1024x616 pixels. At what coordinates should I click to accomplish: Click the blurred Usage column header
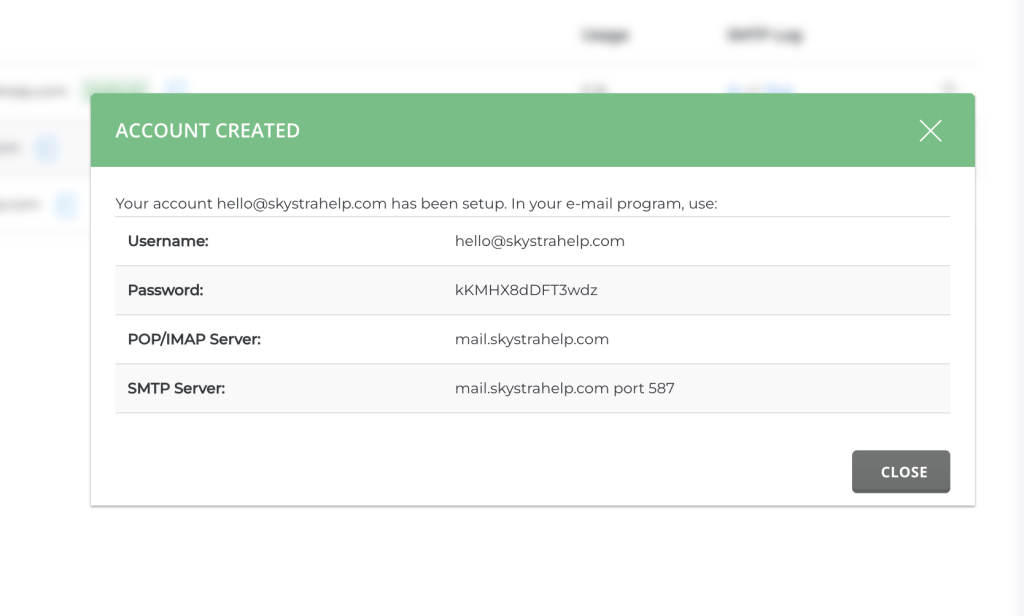click(605, 35)
